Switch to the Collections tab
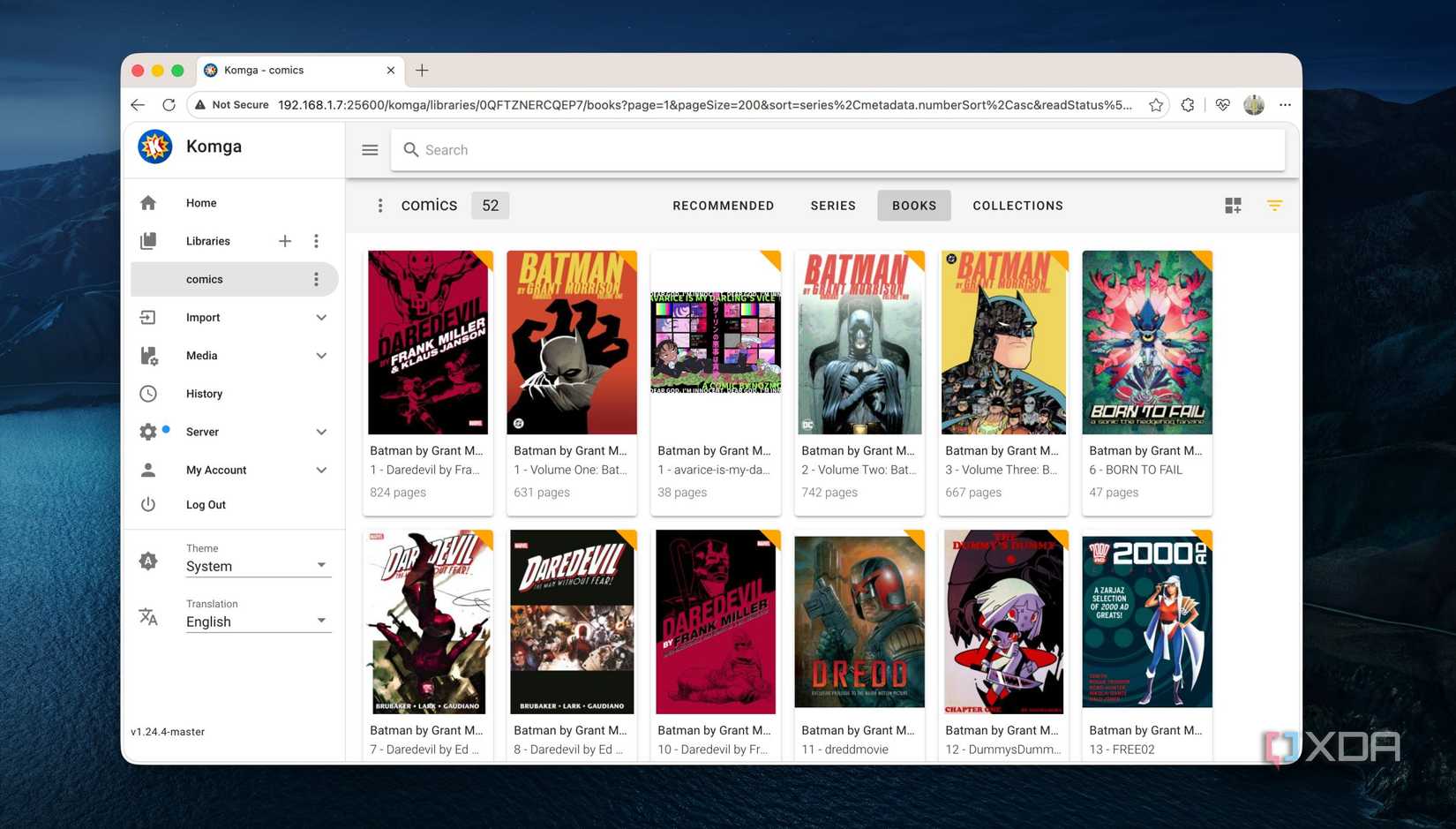Viewport: 1456px width, 829px height. pos(1018,206)
